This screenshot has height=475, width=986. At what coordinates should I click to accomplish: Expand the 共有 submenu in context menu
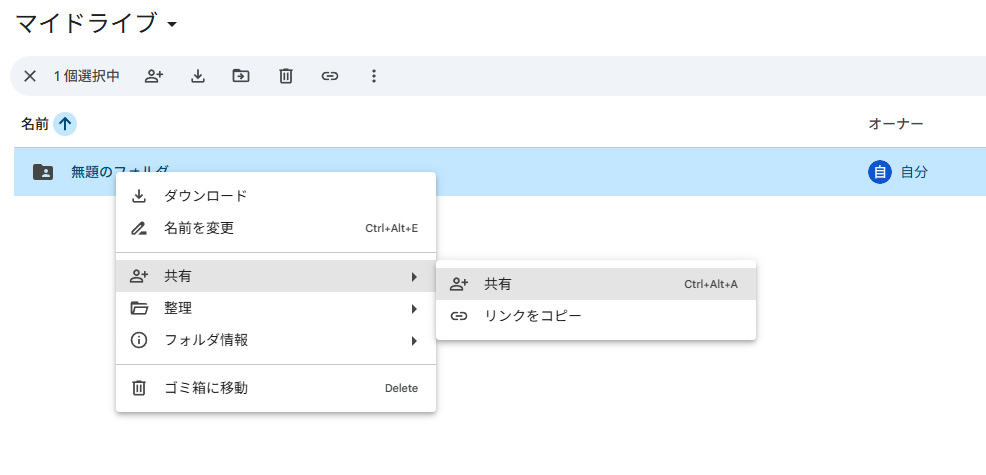click(275, 276)
